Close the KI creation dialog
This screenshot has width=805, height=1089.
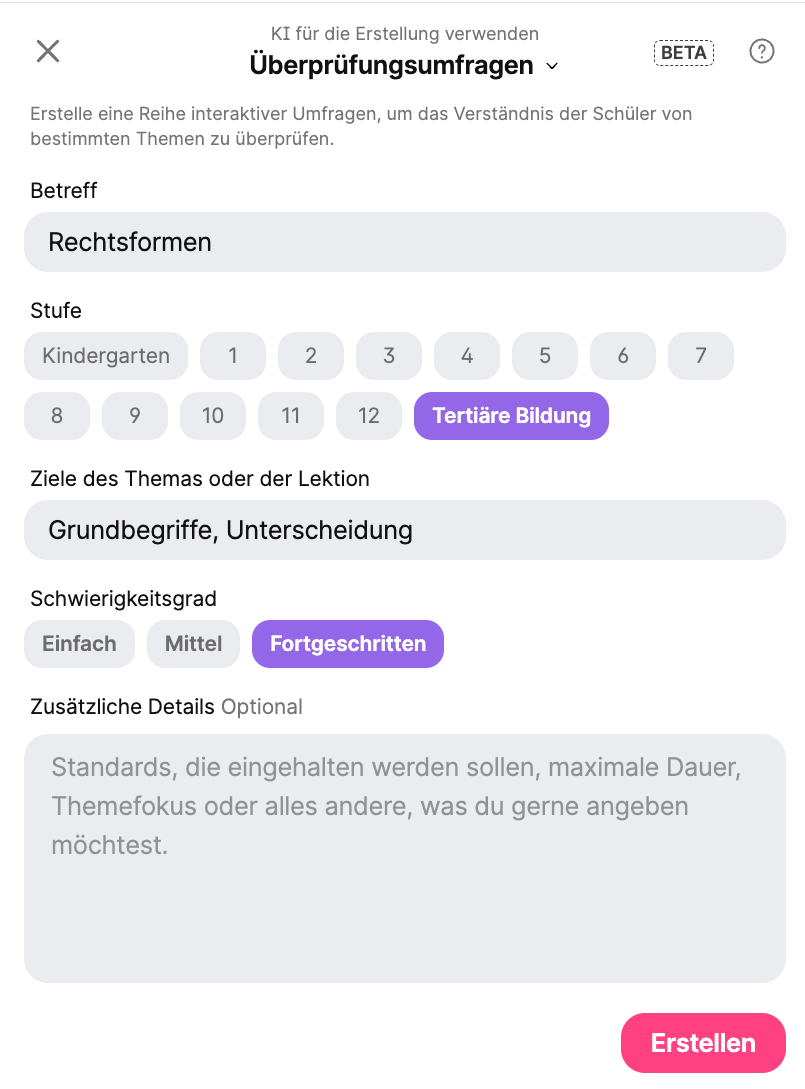pos(48,52)
